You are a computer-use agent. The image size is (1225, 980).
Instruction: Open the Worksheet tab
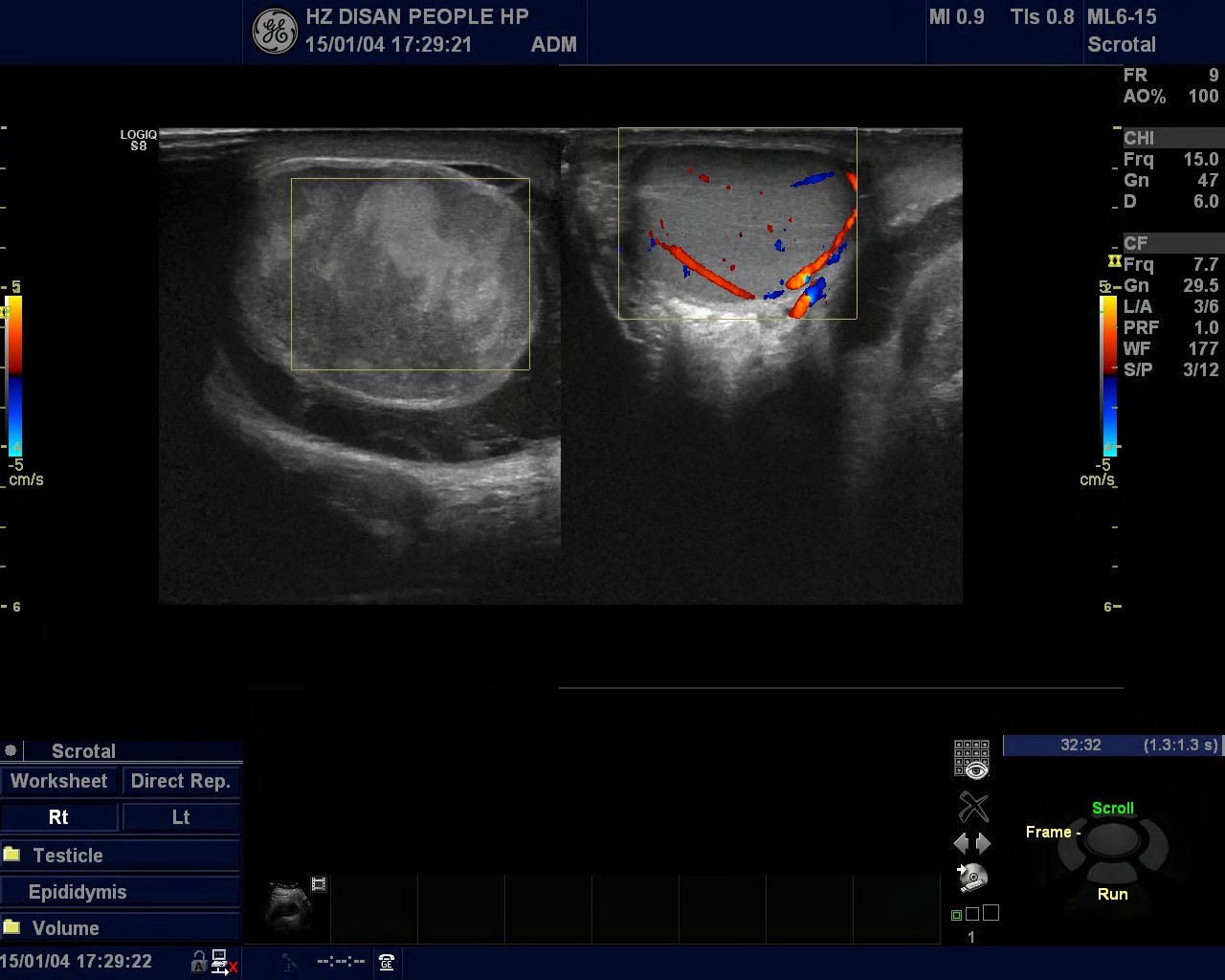pyautogui.click(x=58, y=781)
